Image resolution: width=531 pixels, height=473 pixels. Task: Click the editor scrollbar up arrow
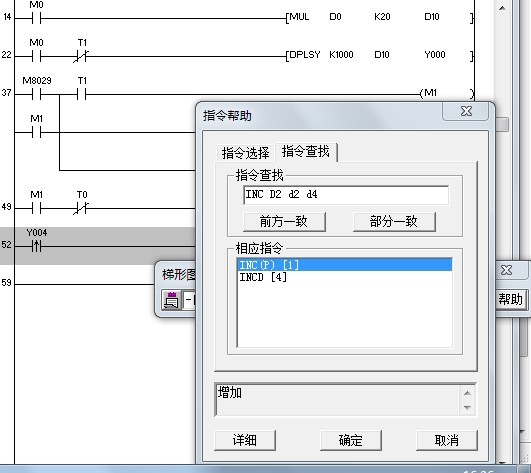pos(503,8)
